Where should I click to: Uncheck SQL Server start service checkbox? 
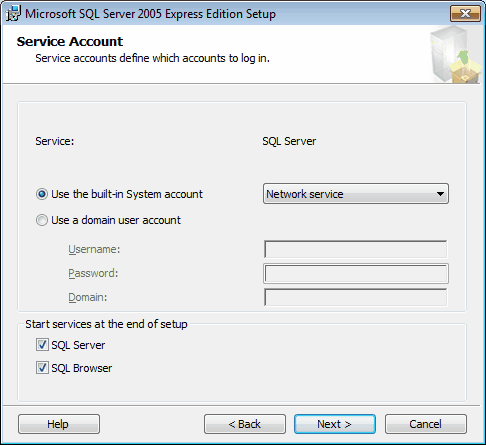pos(42,345)
